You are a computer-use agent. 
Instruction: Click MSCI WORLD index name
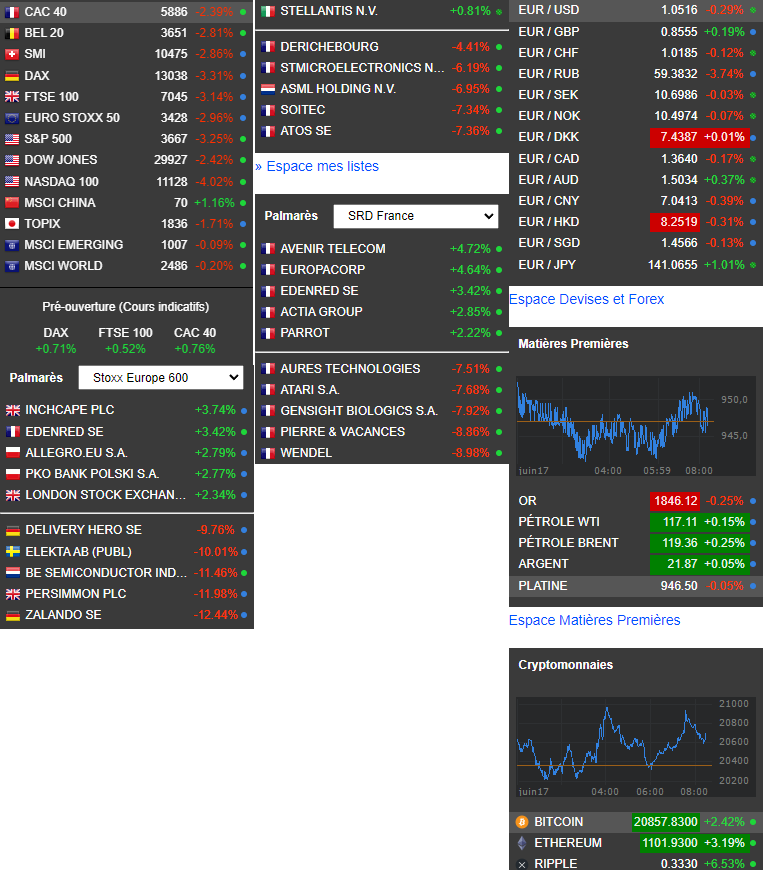(x=63, y=266)
